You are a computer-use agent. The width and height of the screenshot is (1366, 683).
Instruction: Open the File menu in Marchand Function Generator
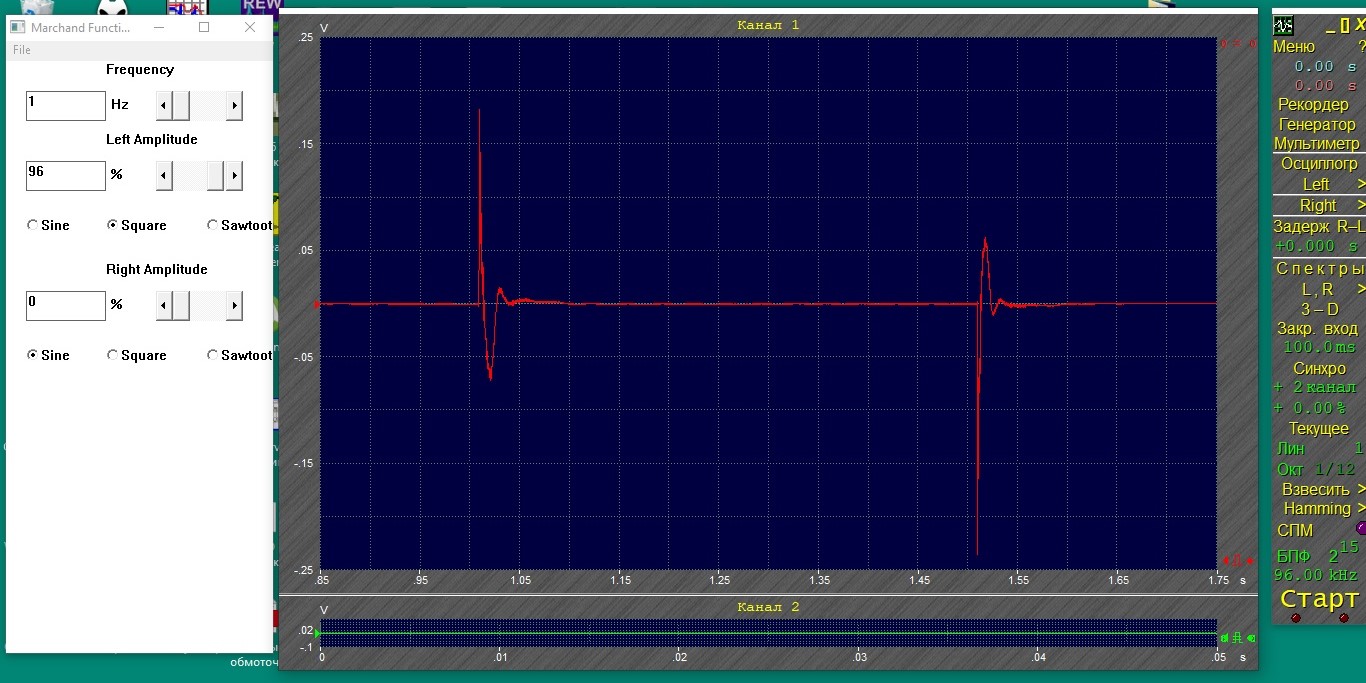21,50
